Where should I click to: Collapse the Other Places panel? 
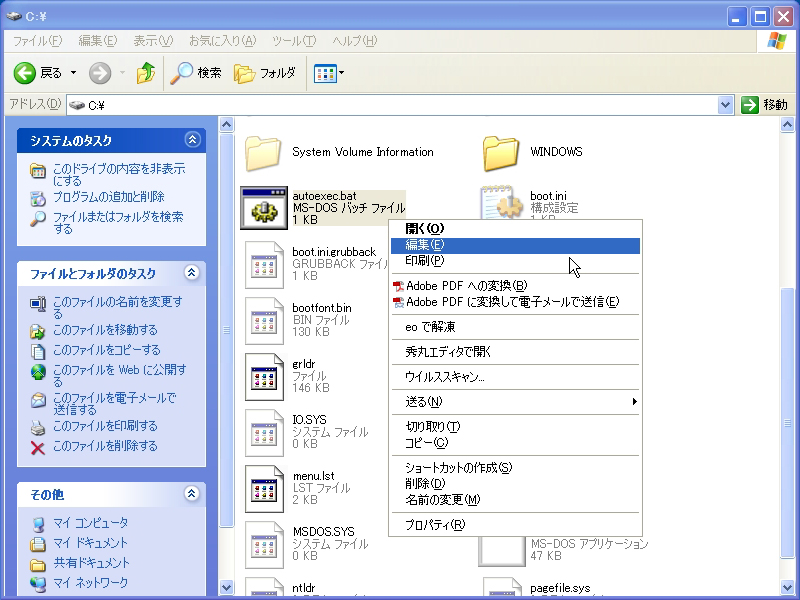click(192, 494)
